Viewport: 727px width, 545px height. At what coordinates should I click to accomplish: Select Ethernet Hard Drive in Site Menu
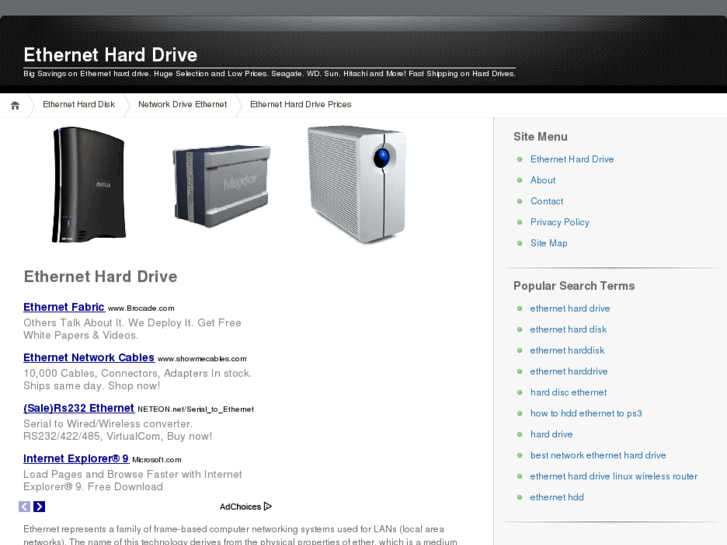click(572, 159)
